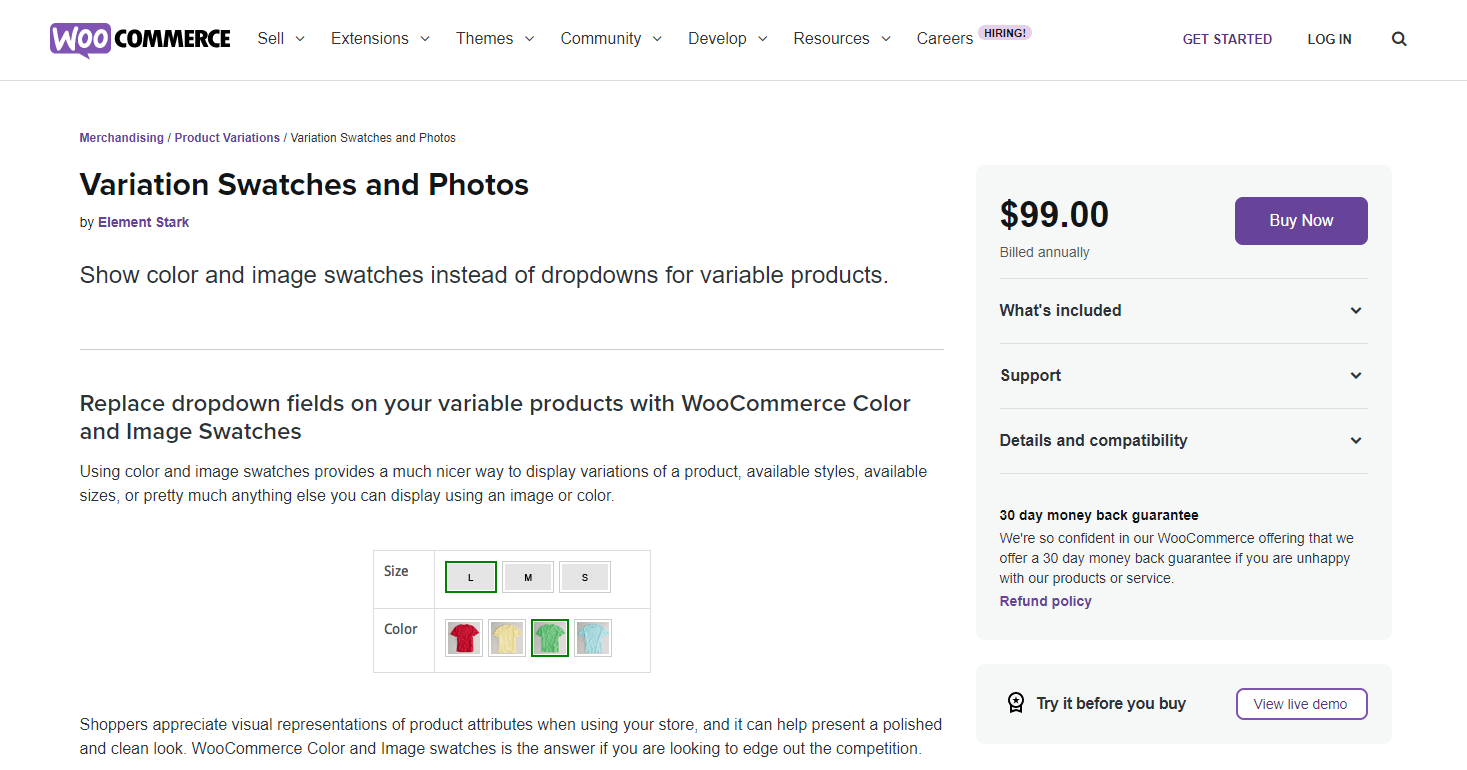Open the Refund policy link
The width and height of the screenshot is (1467, 770).
click(x=1045, y=601)
